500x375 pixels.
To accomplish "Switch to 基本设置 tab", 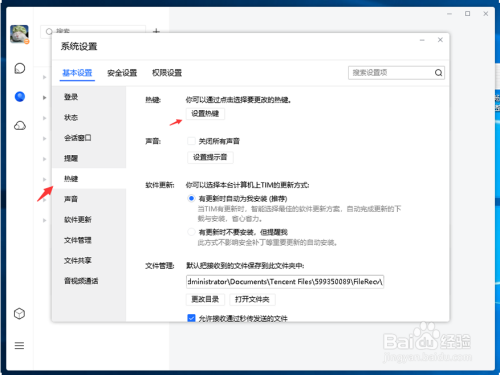I will tap(77, 73).
